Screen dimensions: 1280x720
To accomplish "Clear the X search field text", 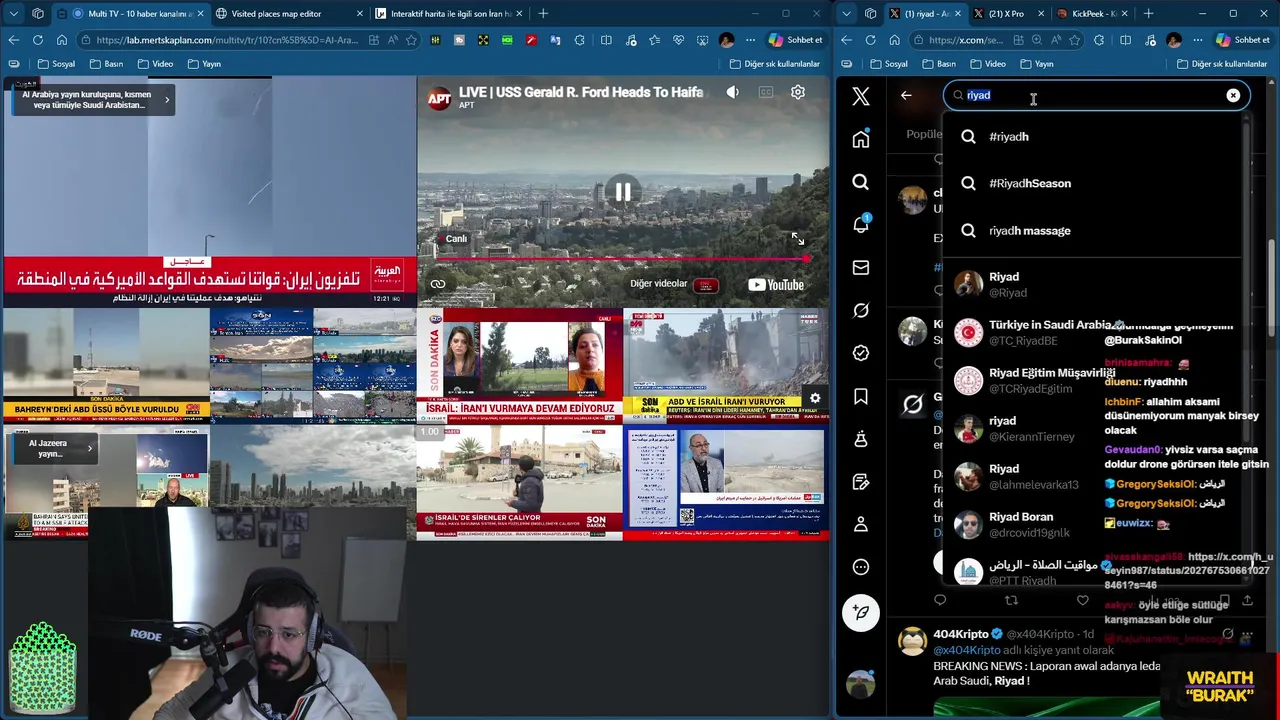I will [x=1233, y=95].
